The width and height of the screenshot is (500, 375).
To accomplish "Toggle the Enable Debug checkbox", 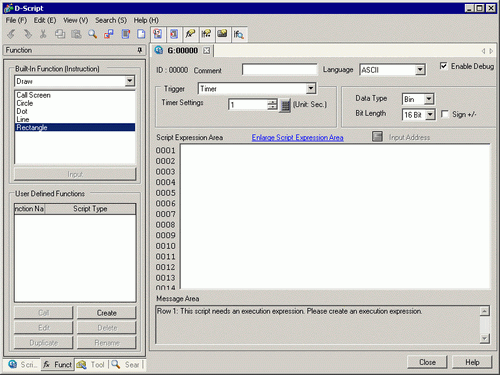I will click(443, 66).
